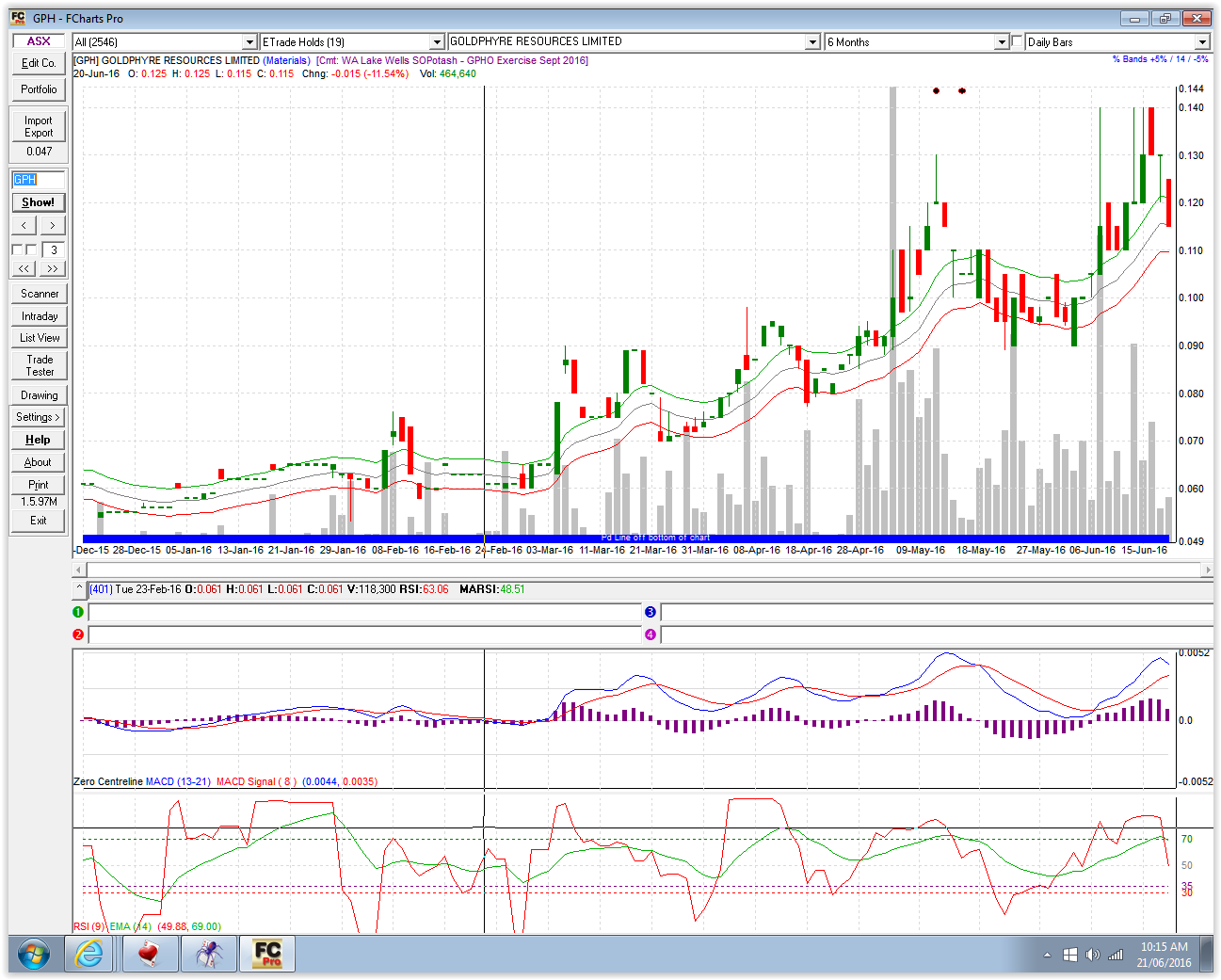
Task: Open the Trade Tester
Action: click(39, 365)
